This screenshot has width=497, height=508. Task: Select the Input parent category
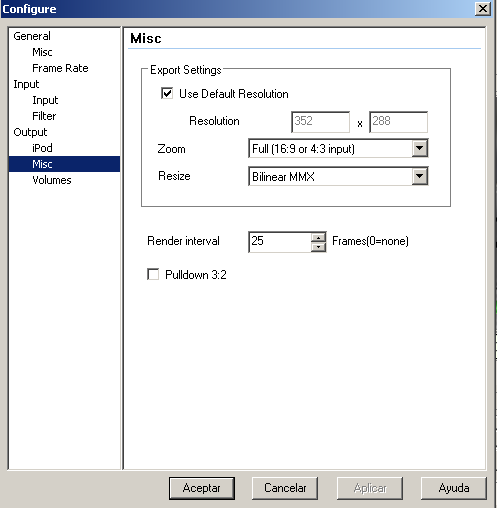[26, 84]
